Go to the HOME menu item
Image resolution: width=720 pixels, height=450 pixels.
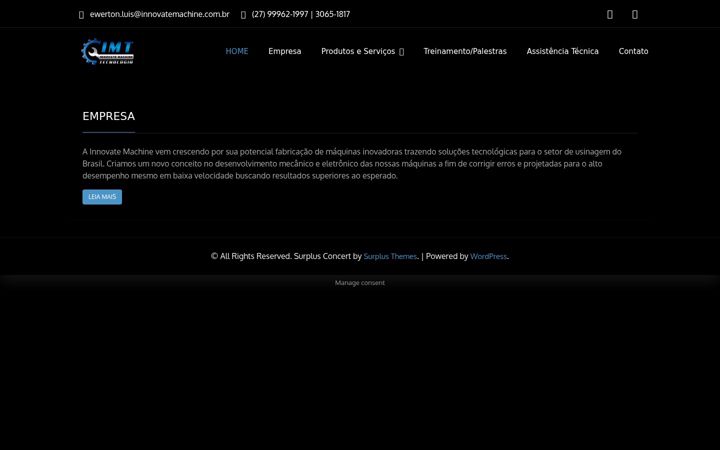point(237,51)
